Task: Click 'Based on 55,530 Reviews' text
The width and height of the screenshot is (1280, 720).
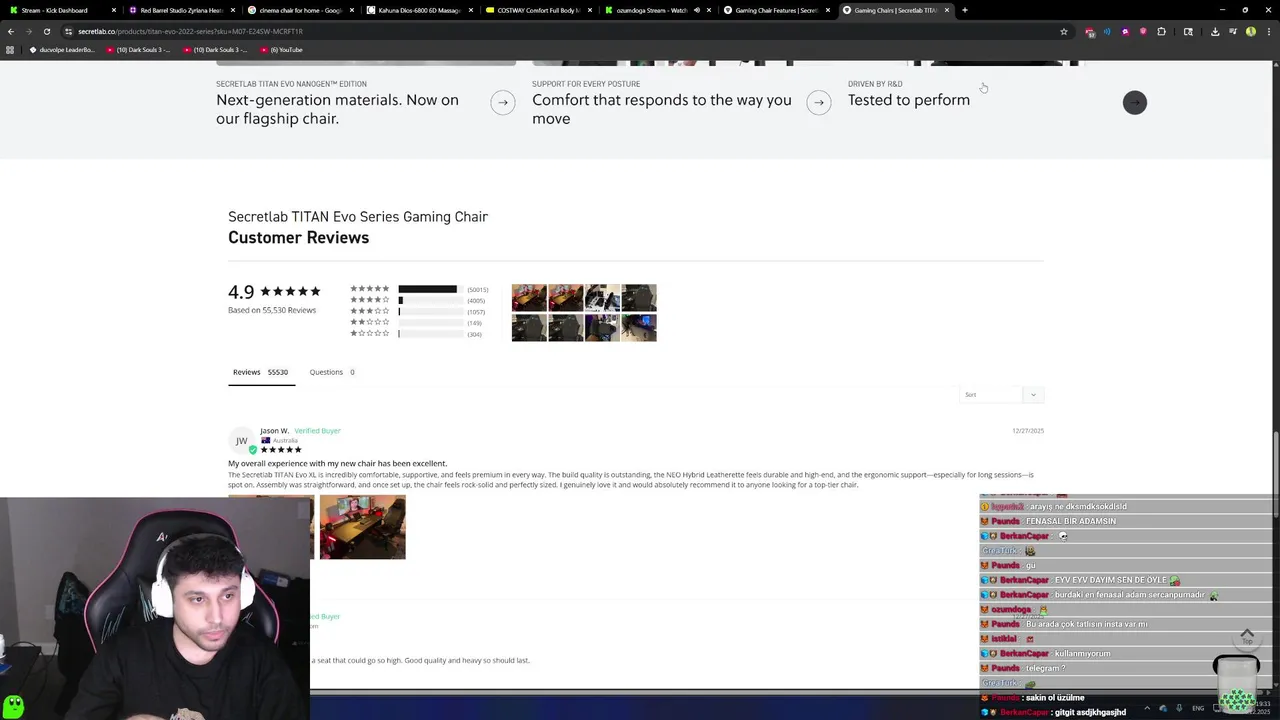Action: [272, 310]
